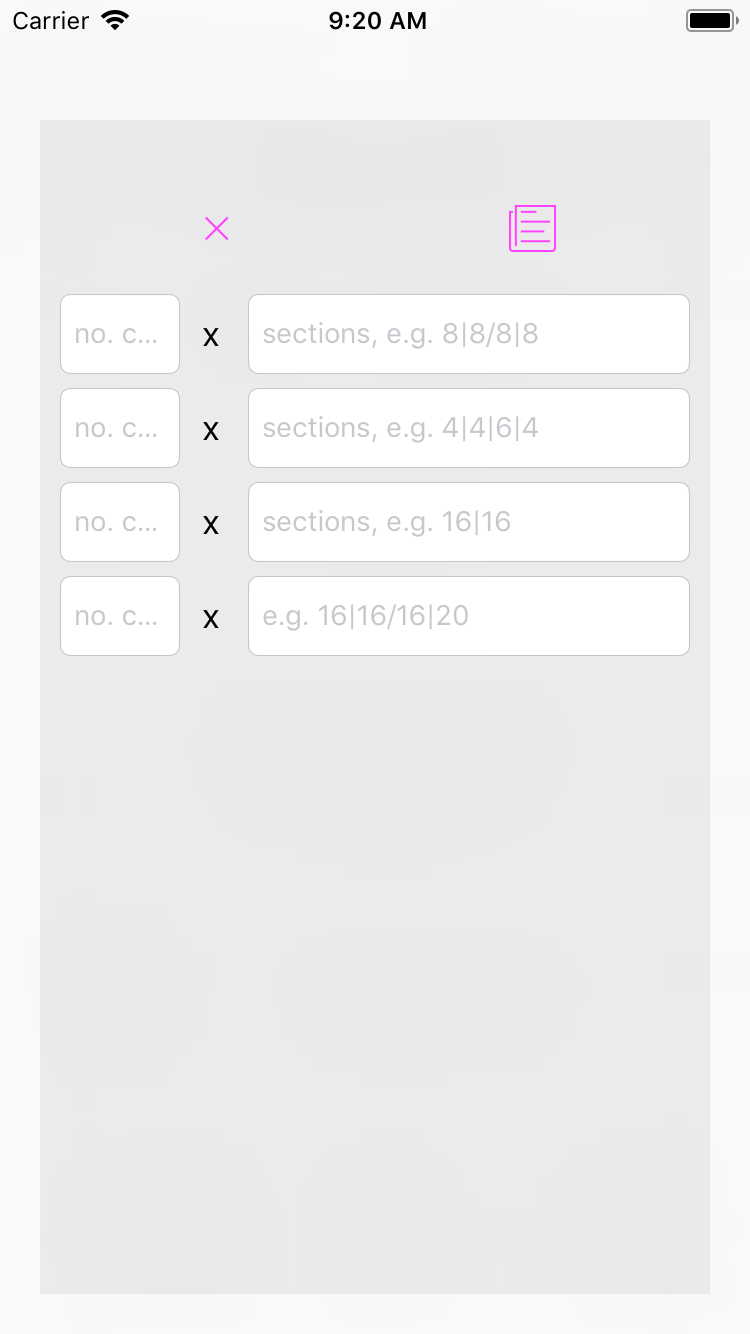Tap the last 'no. c...' count box

point(119,616)
